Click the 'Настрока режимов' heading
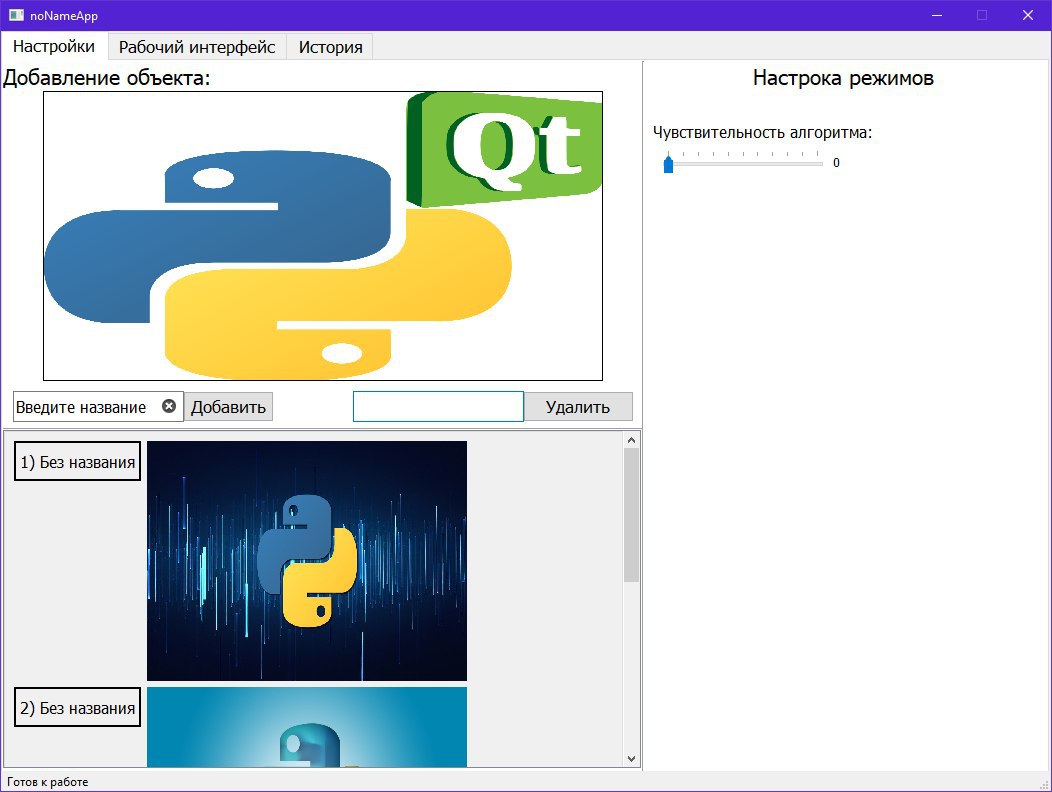 click(843, 78)
